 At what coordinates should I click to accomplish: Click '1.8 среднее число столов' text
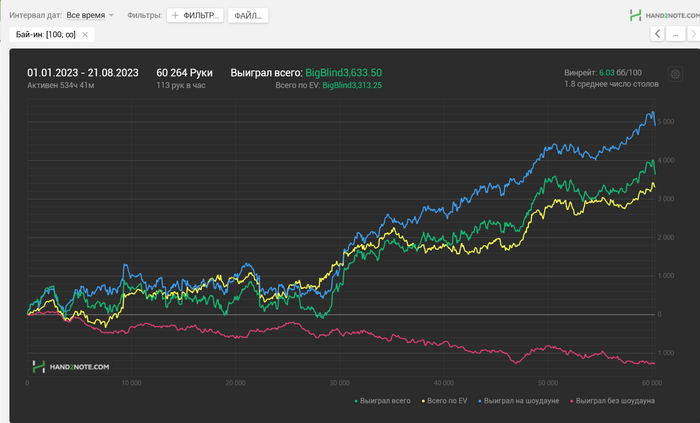(611, 84)
